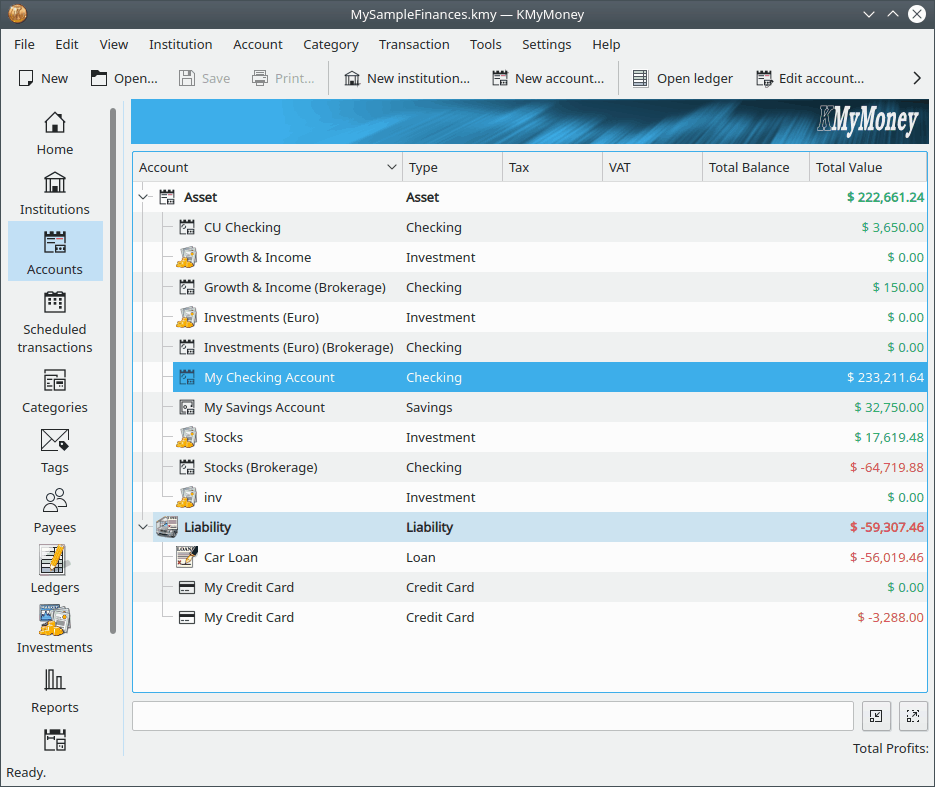Sort by the VAT column header
Viewport: 935px width, 787px height.
coord(652,167)
